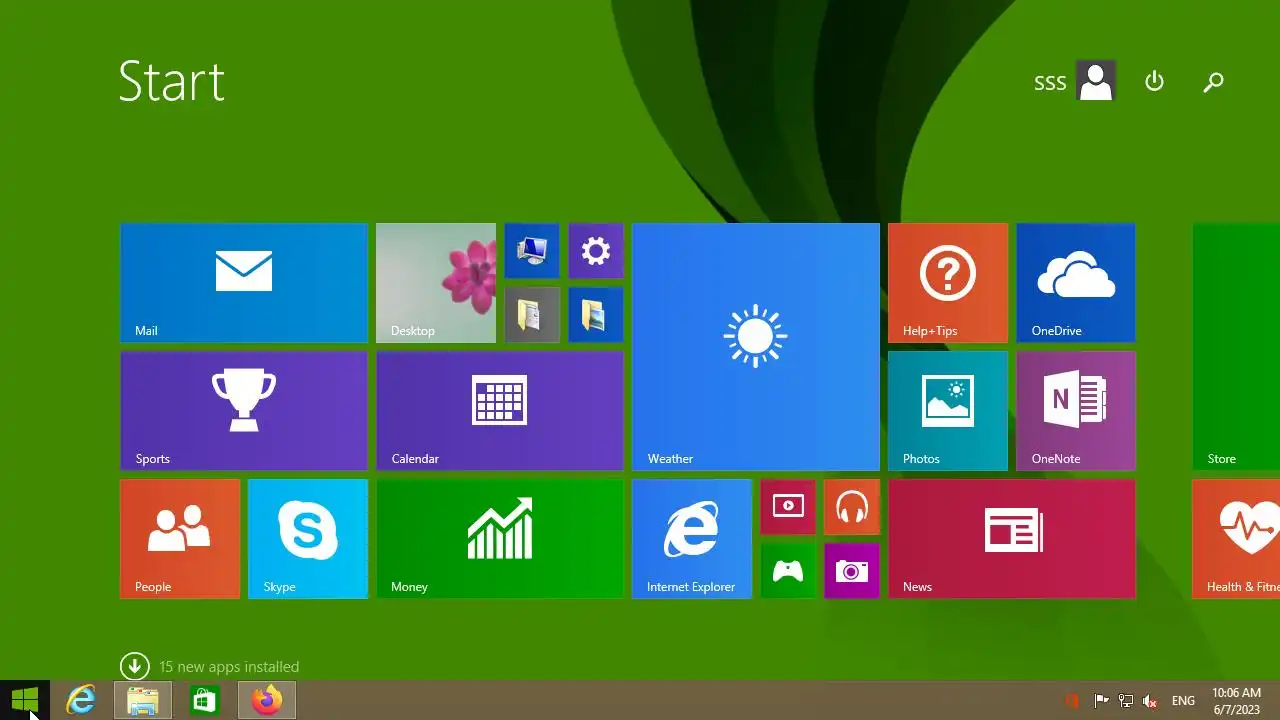The height and width of the screenshot is (720, 1280).
Task: Show all apps with the down arrow
Action: click(x=135, y=666)
